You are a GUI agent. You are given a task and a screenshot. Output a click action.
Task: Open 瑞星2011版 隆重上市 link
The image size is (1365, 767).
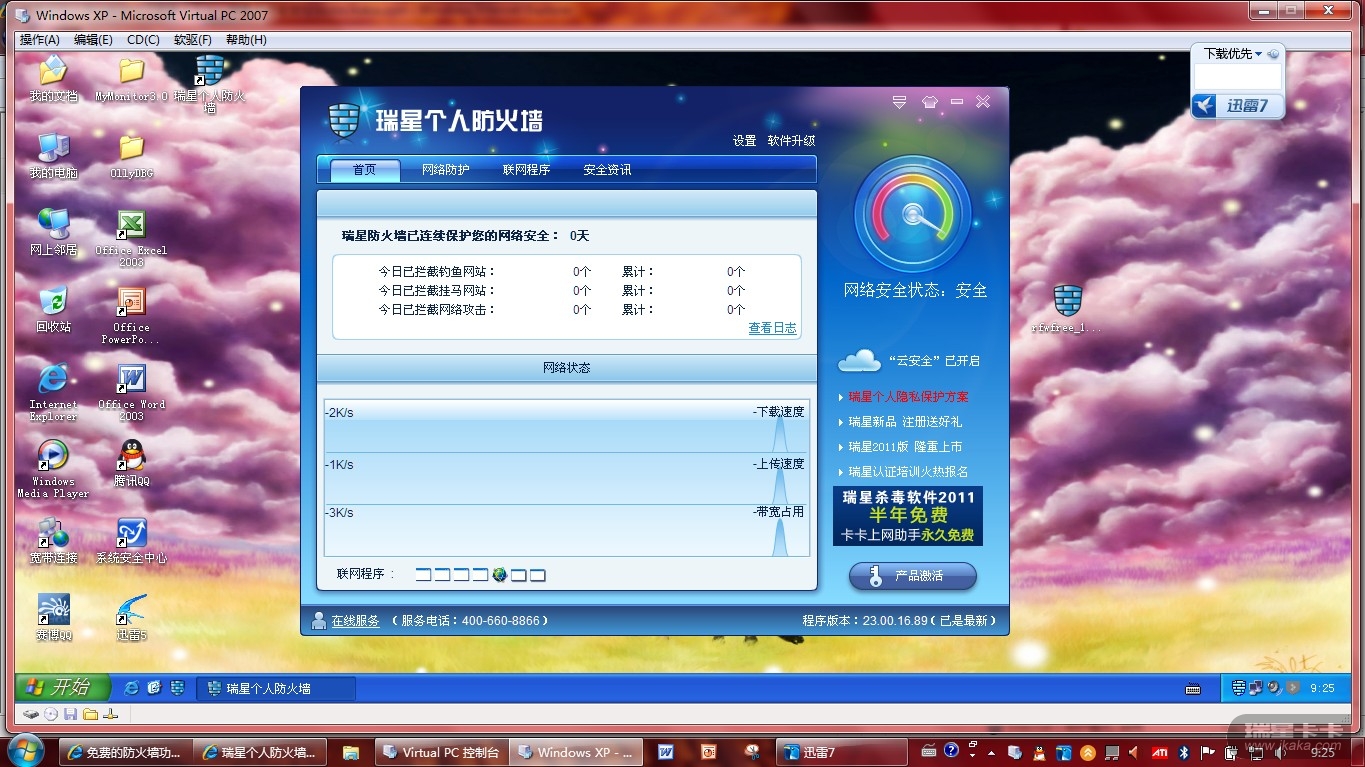[905, 447]
